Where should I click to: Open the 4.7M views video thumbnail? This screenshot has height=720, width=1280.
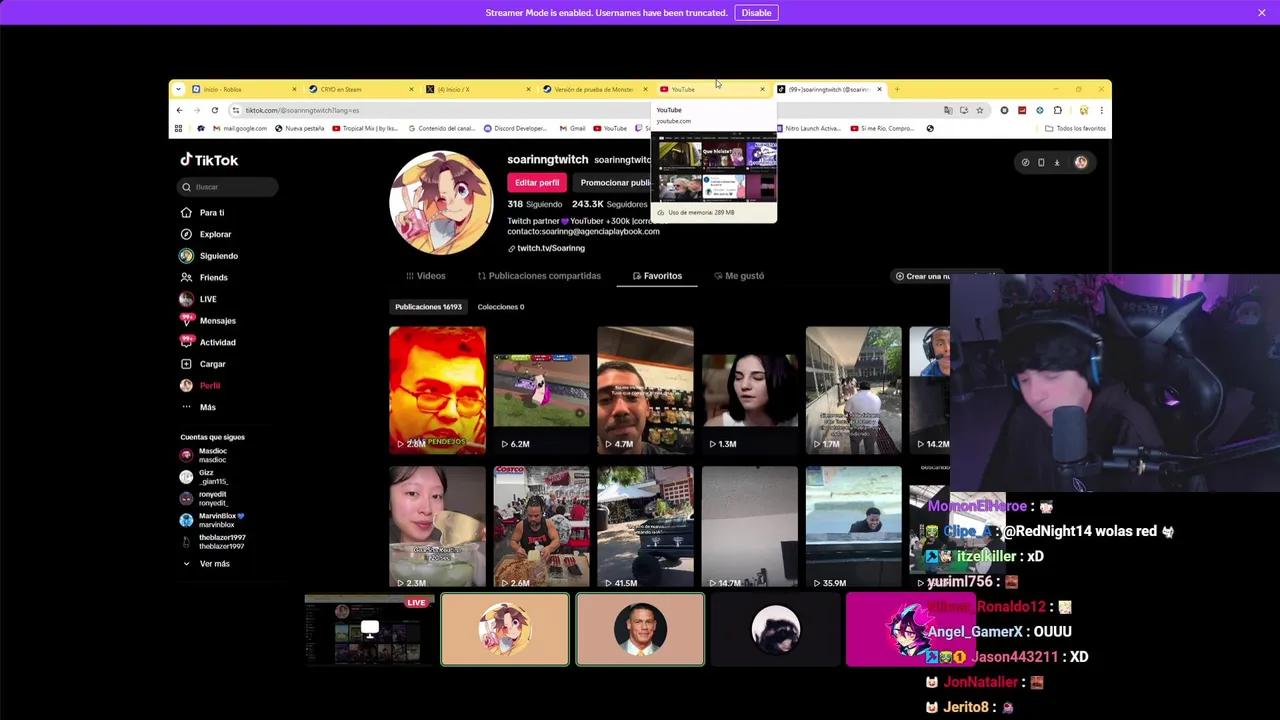click(645, 390)
